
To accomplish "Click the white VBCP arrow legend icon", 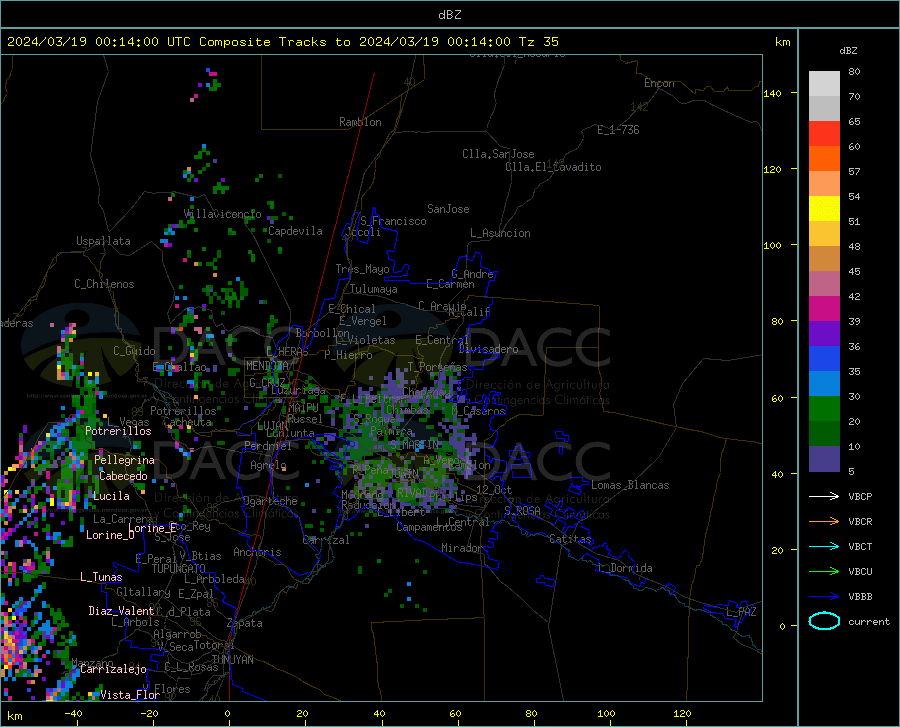I will (x=824, y=496).
